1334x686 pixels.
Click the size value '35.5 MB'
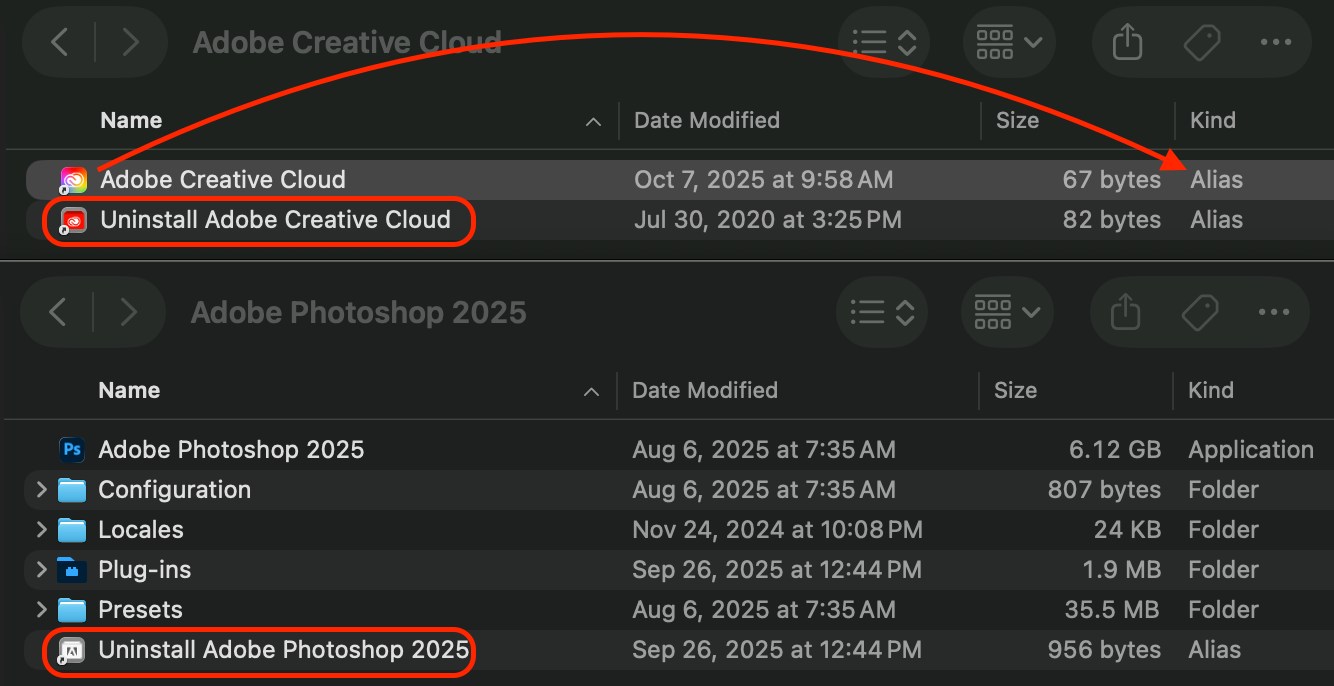(1113, 610)
